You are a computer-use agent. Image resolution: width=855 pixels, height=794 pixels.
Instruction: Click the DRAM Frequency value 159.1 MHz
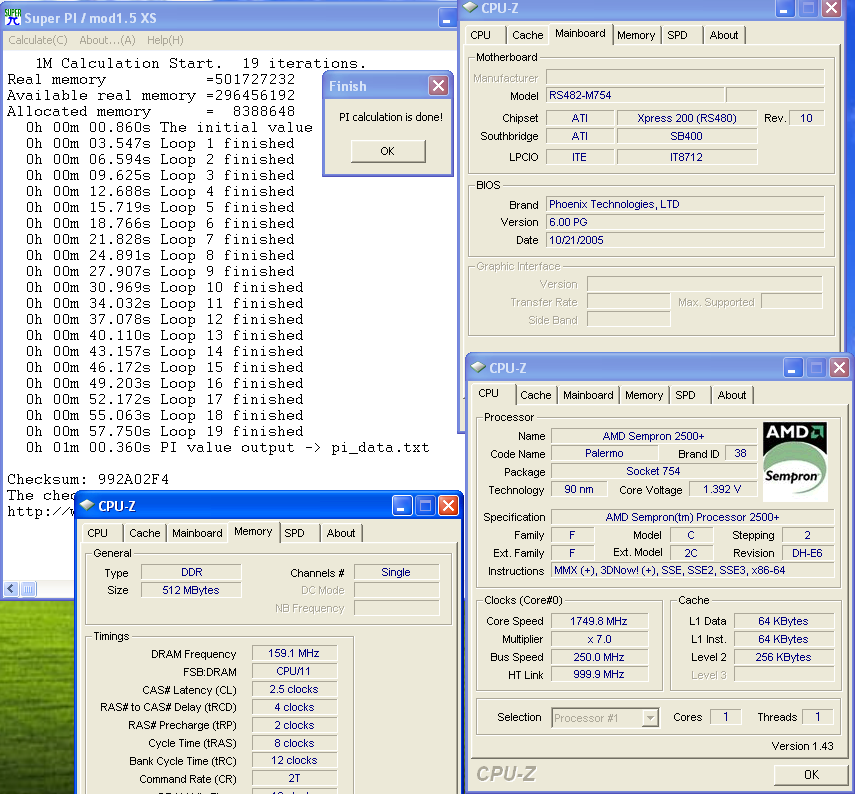(x=294, y=653)
